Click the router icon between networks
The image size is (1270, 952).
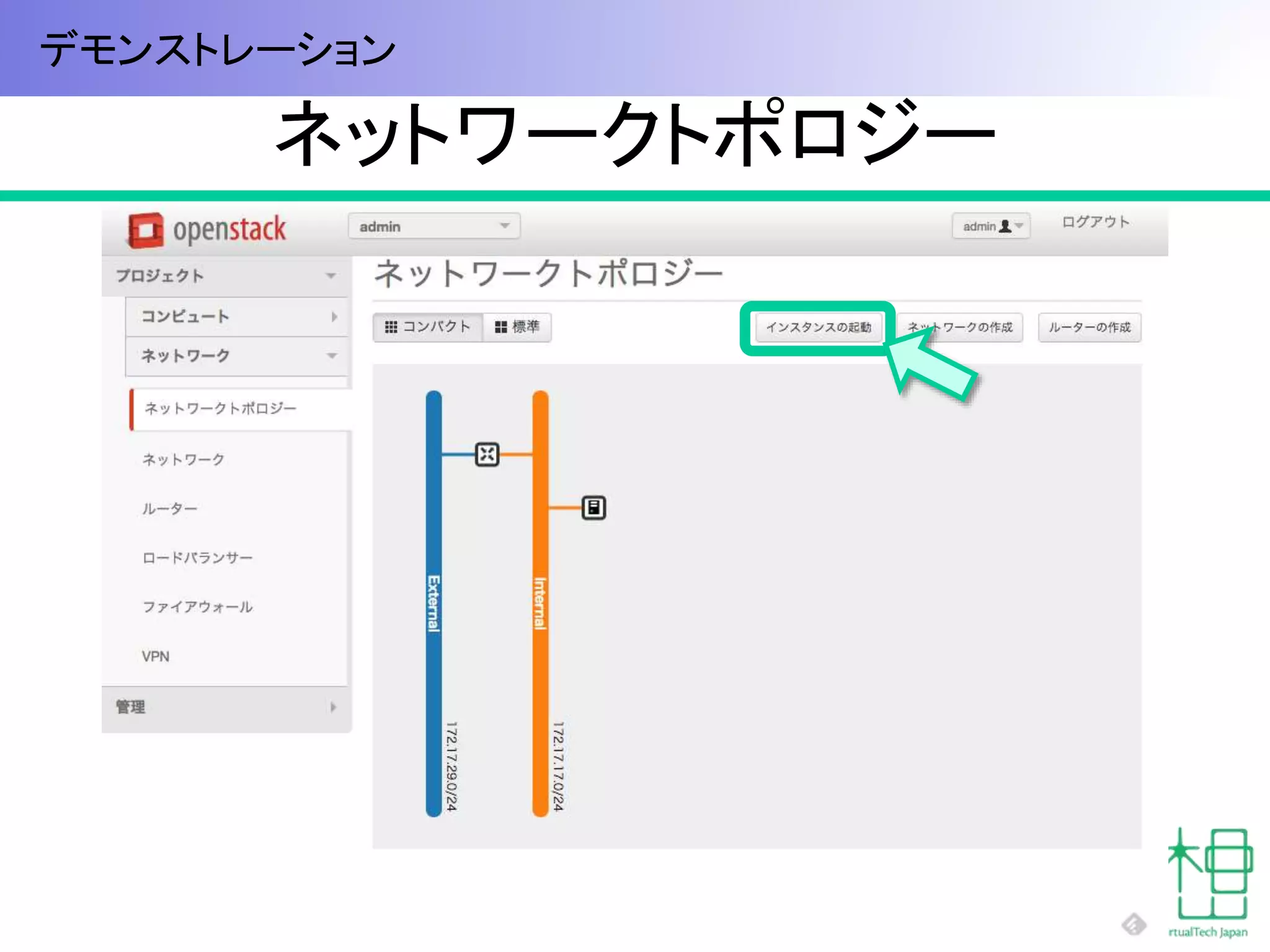487,454
